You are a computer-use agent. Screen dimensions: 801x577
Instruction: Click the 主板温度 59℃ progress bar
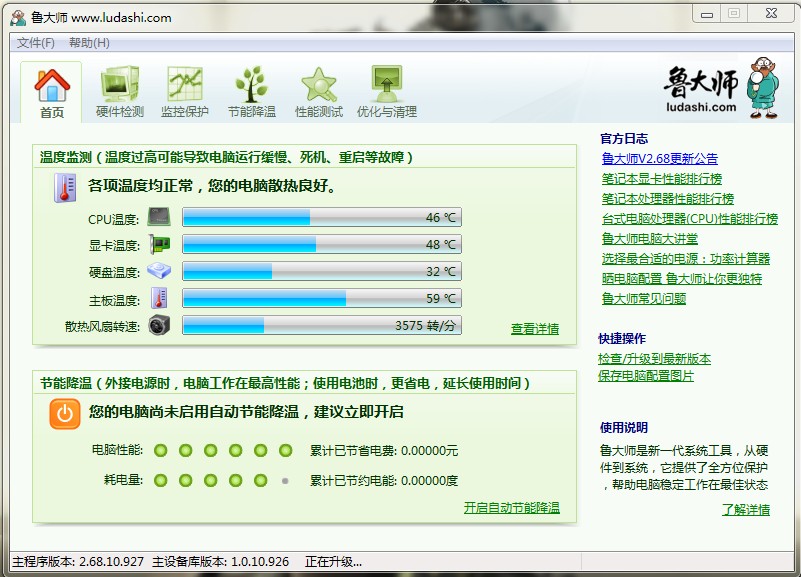(322, 298)
